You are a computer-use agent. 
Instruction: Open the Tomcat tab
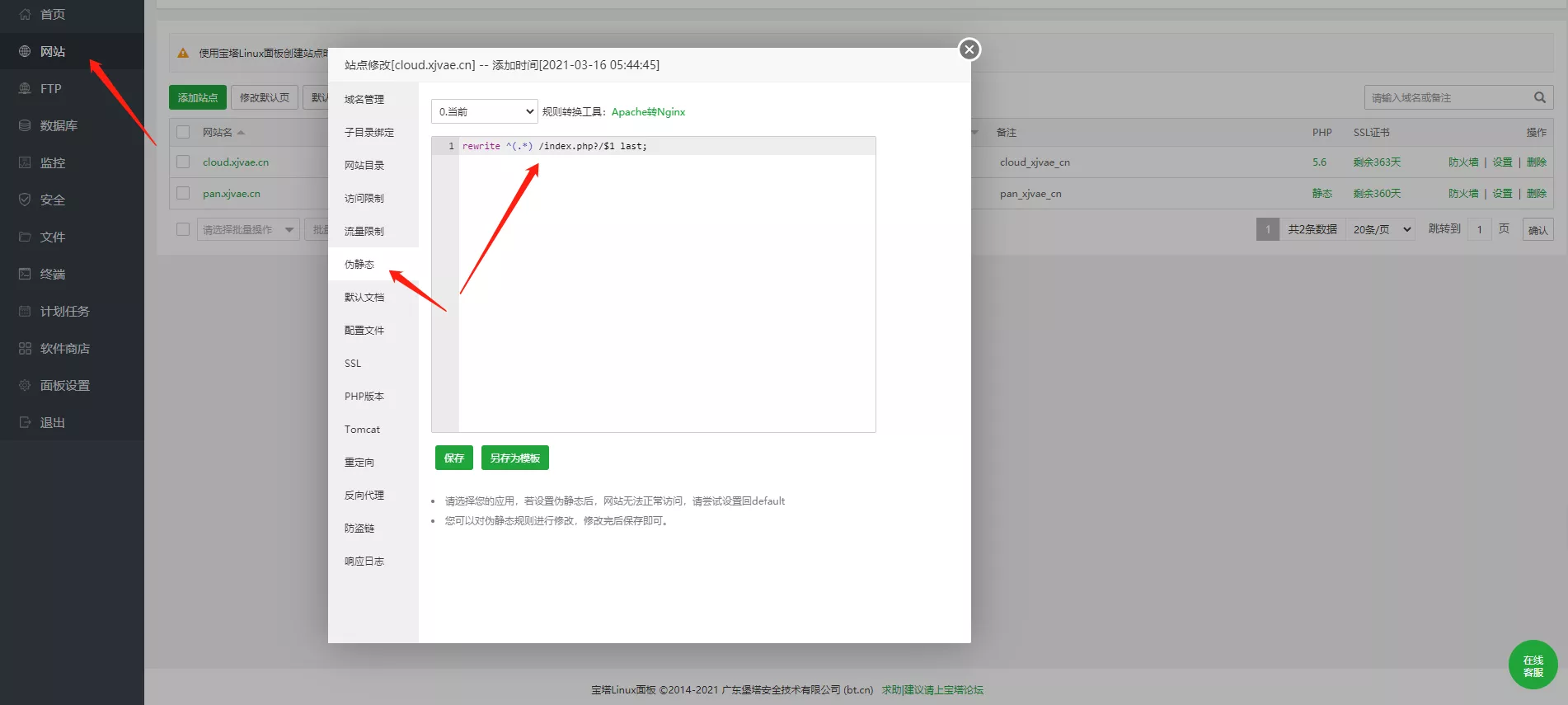coord(362,429)
